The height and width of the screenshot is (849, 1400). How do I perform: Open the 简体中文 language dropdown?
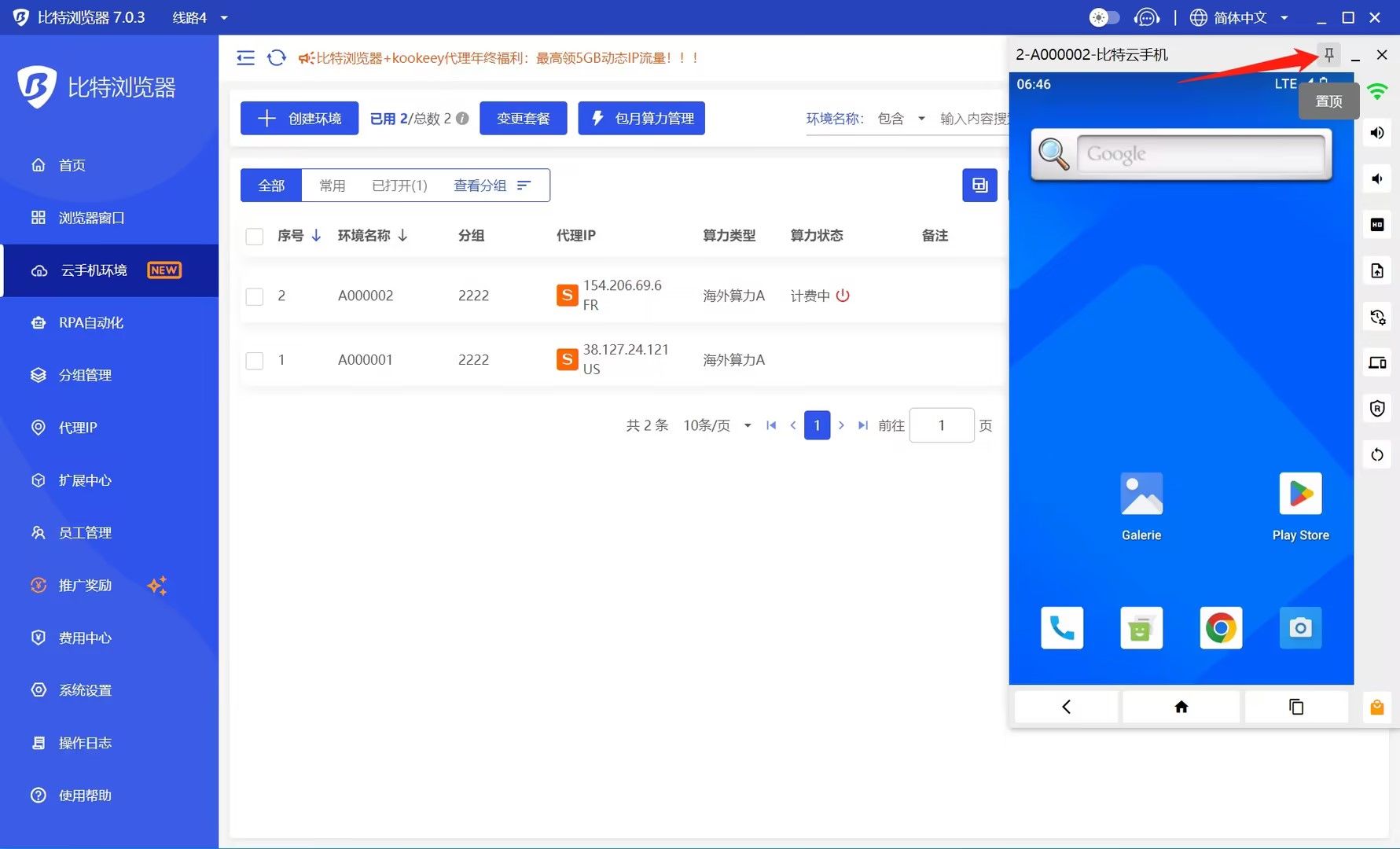pyautogui.click(x=1240, y=17)
